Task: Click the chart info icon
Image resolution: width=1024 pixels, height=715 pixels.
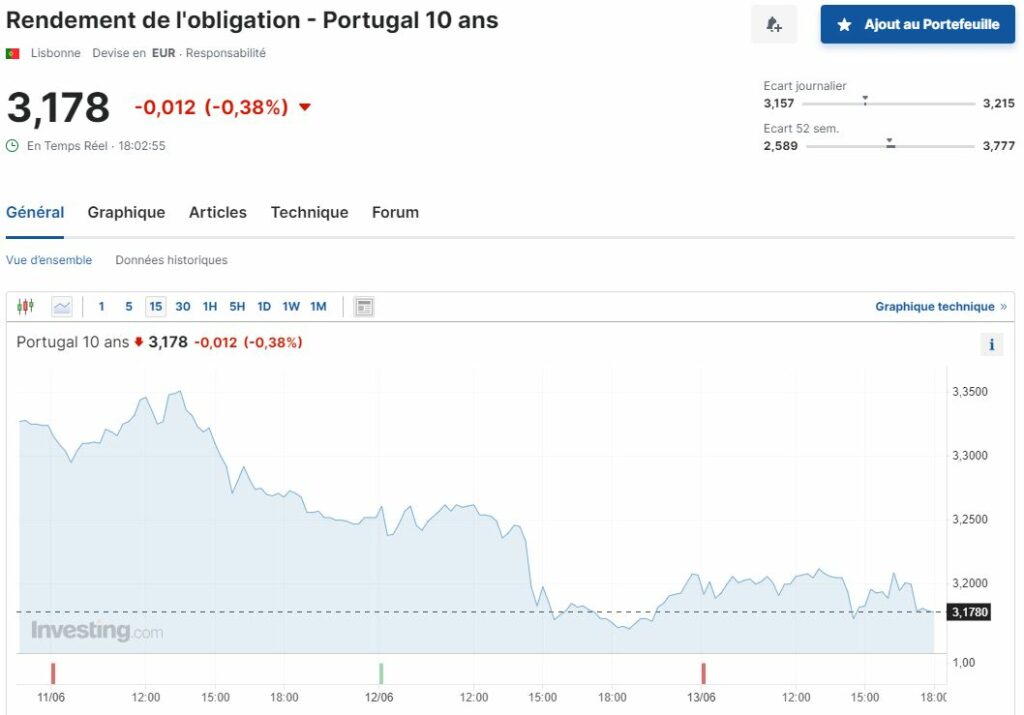Action: 991,345
